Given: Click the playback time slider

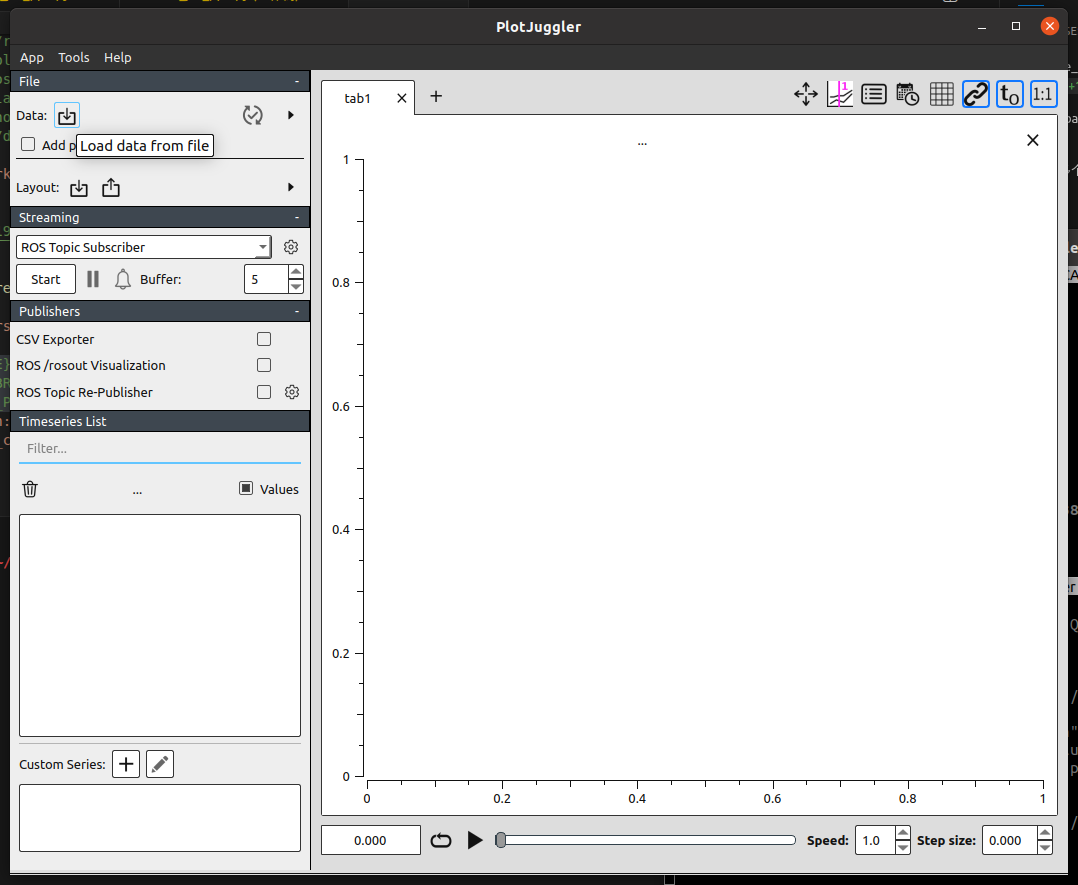Looking at the screenshot, I should coord(647,840).
